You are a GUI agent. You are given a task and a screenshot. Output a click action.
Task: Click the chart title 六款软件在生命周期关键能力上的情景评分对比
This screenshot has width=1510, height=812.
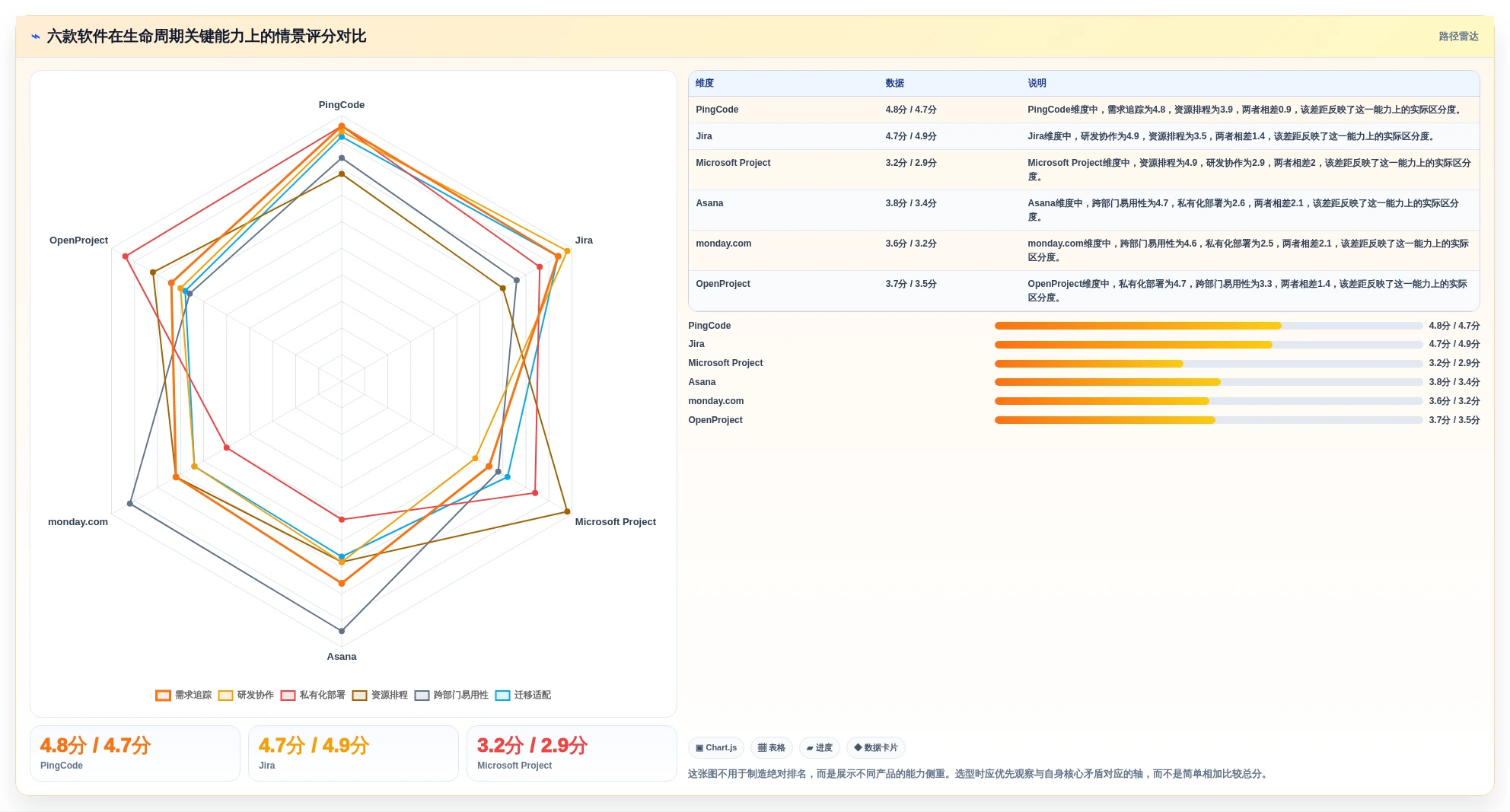(x=206, y=37)
